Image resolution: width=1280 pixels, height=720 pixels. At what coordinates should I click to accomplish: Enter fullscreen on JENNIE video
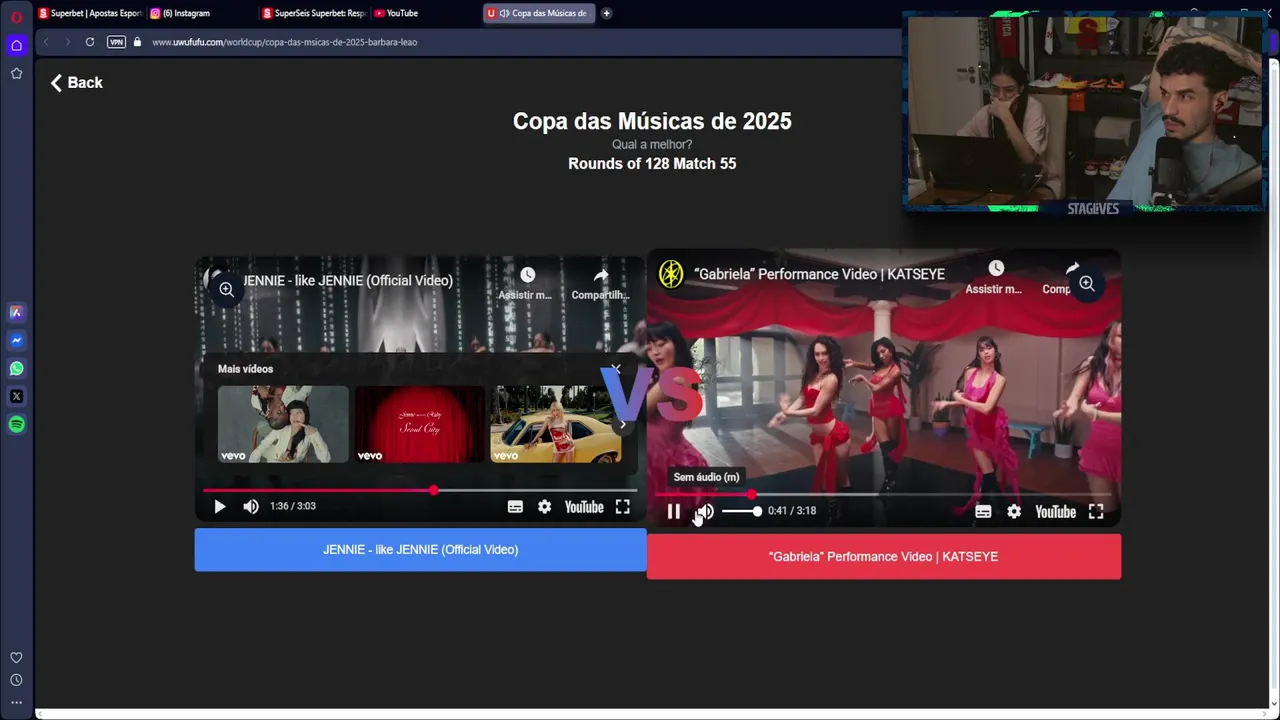click(x=622, y=507)
